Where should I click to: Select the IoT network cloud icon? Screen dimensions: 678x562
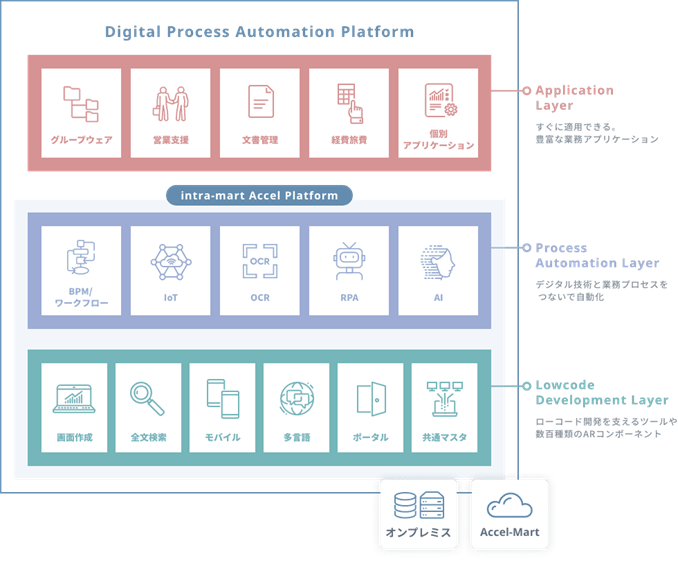coord(171,262)
